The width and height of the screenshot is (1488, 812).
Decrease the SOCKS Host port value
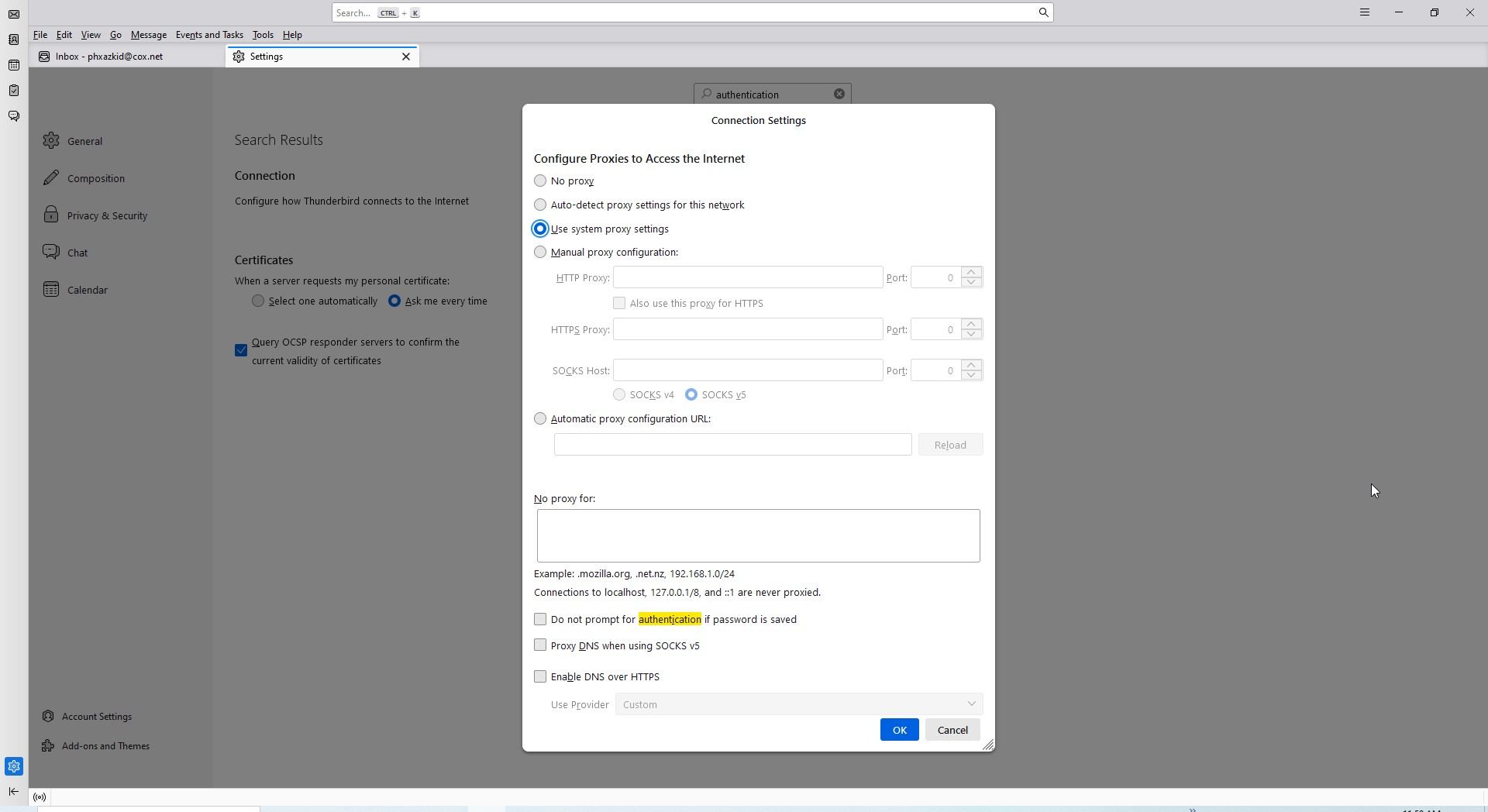click(971, 376)
